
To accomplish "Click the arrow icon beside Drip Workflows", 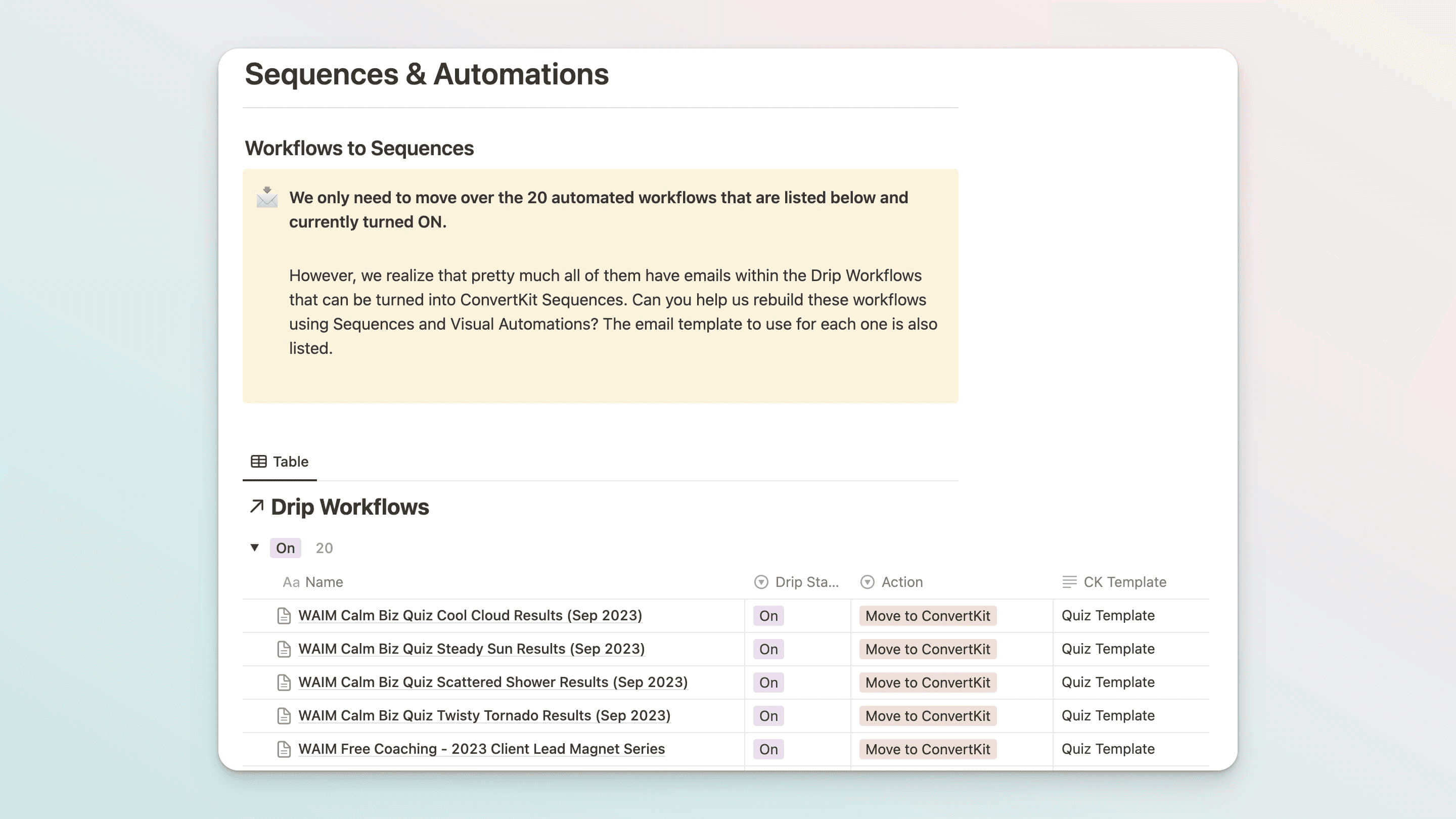I will point(257,506).
